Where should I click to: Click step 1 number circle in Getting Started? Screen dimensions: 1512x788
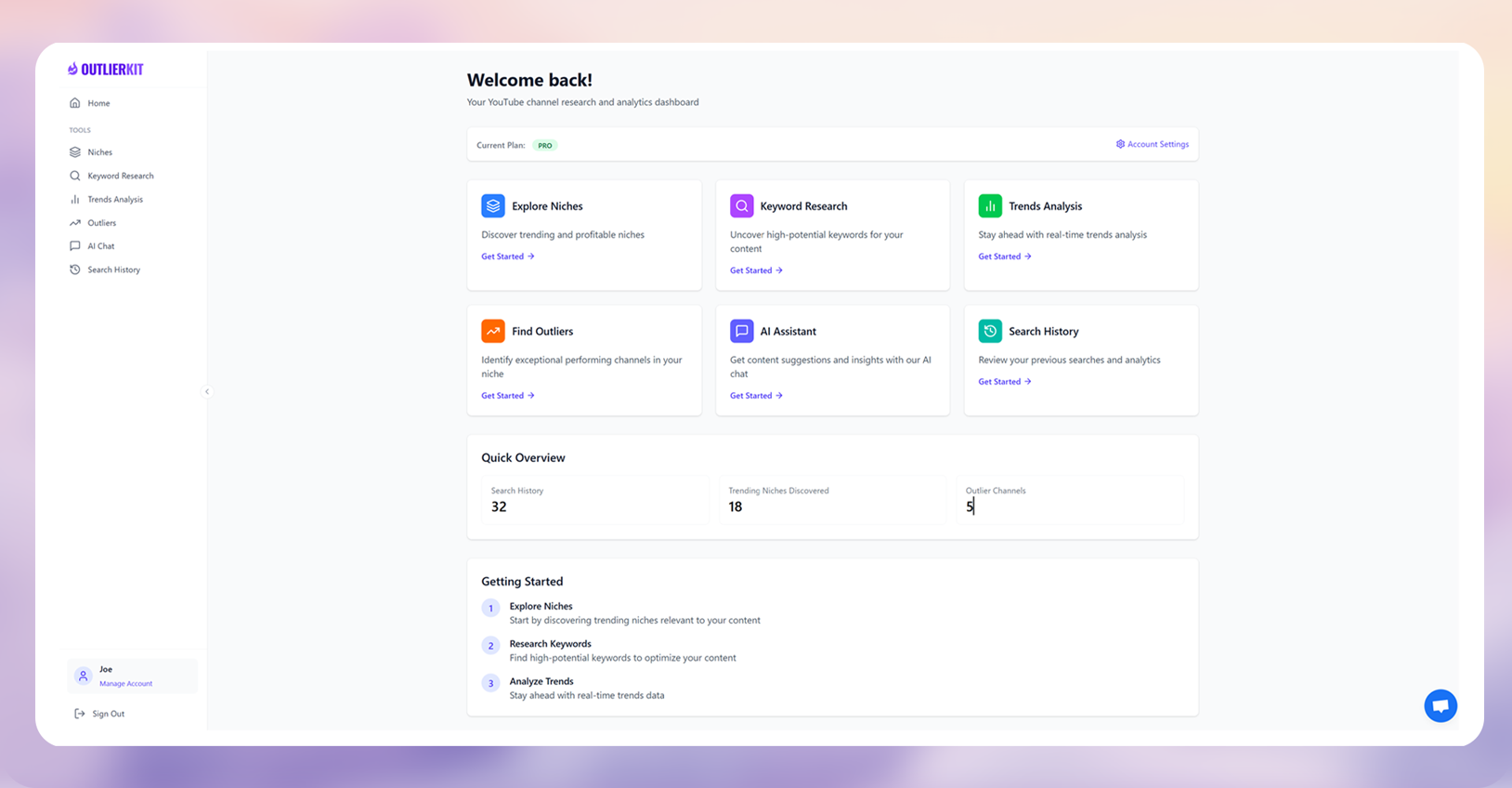[490, 608]
